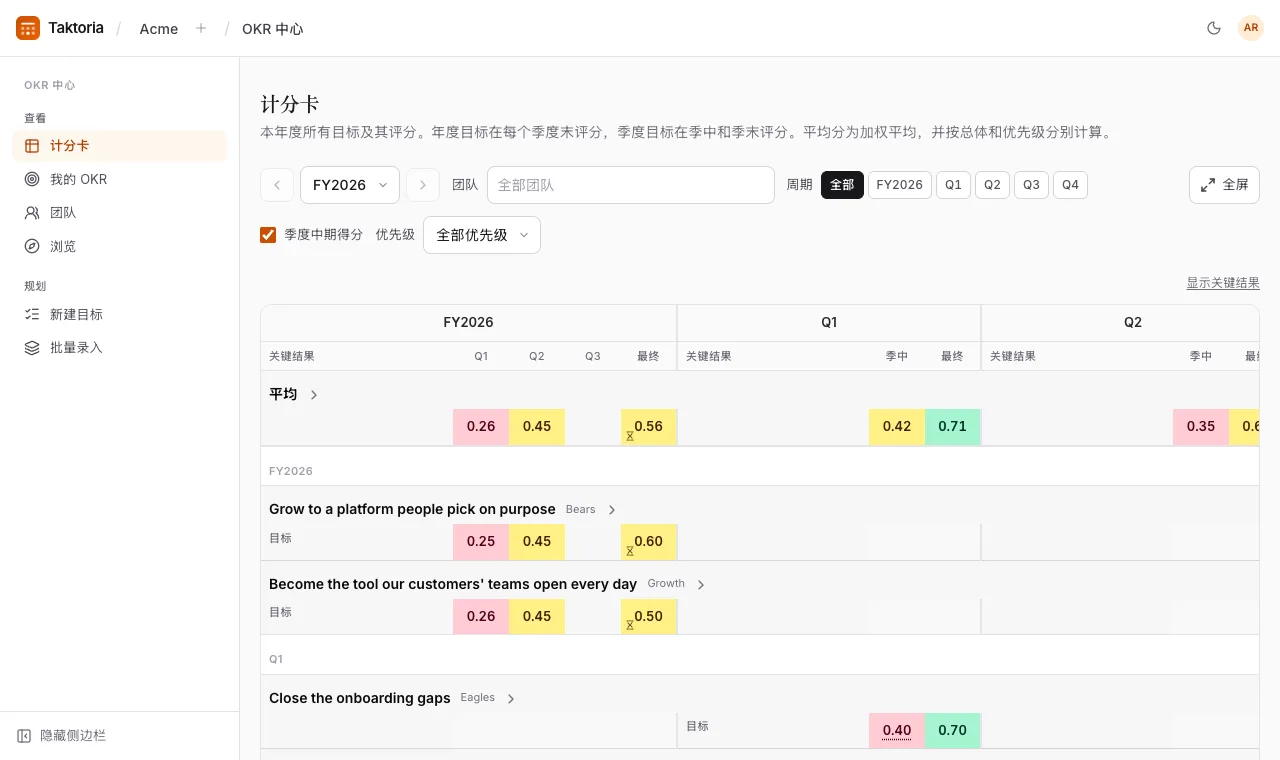Enter fullscreen with 全屏 button

click(1224, 185)
